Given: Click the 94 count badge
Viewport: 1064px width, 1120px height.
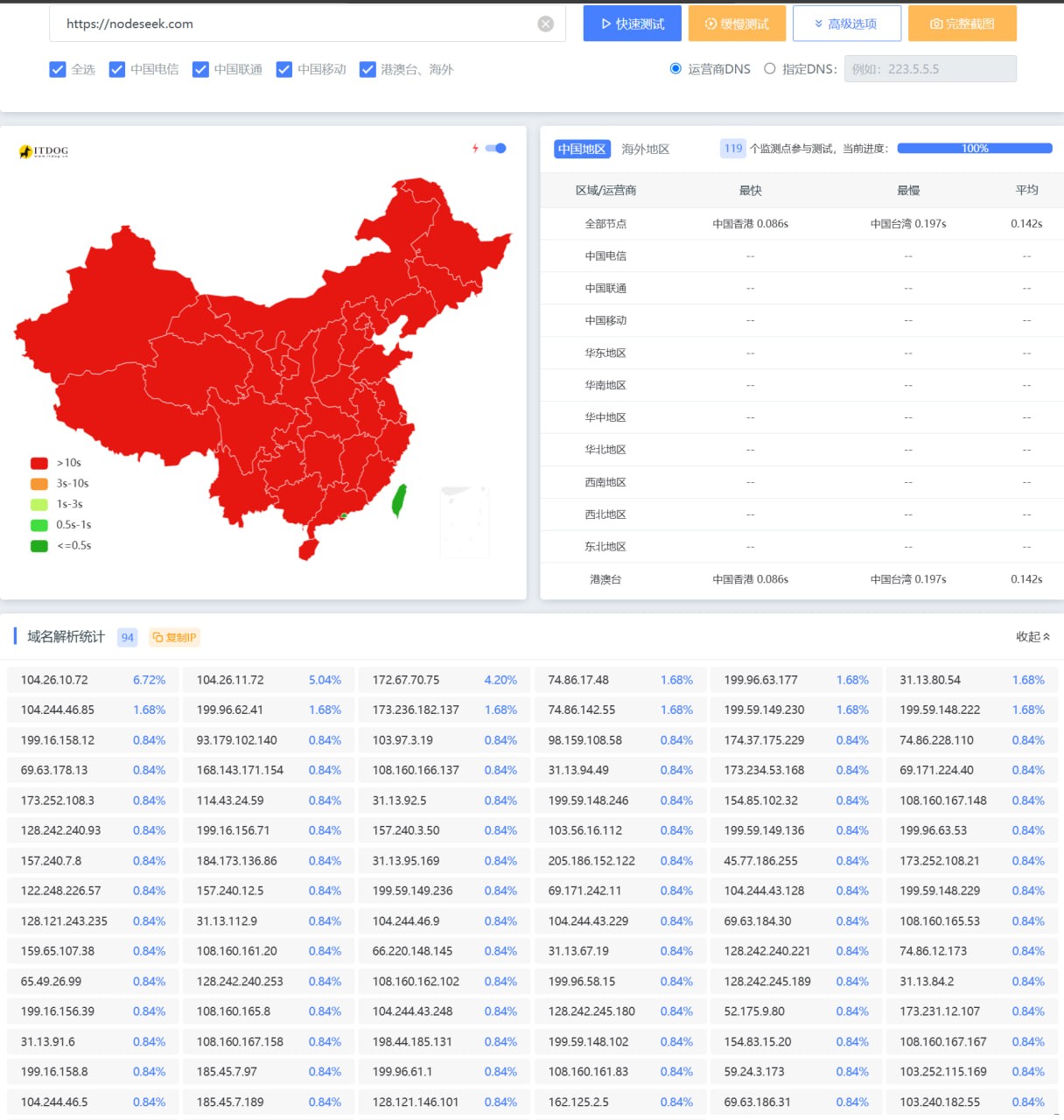Looking at the screenshot, I should click(x=128, y=637).
